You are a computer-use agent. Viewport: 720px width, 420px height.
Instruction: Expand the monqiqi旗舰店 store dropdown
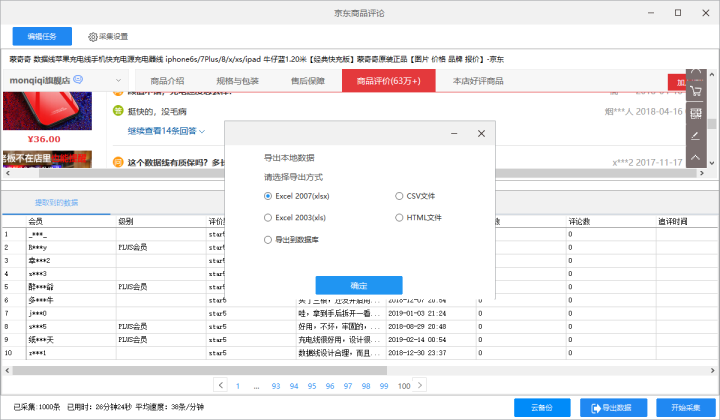(118, 80)
